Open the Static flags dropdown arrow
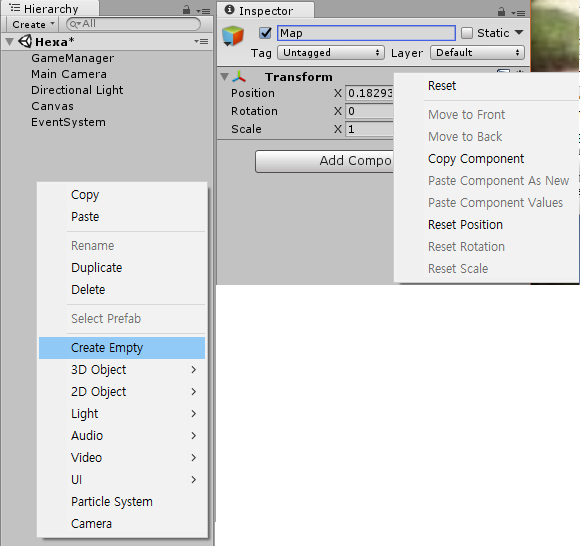The height and width of the screenshot is (546, 580). click(519, 32)
